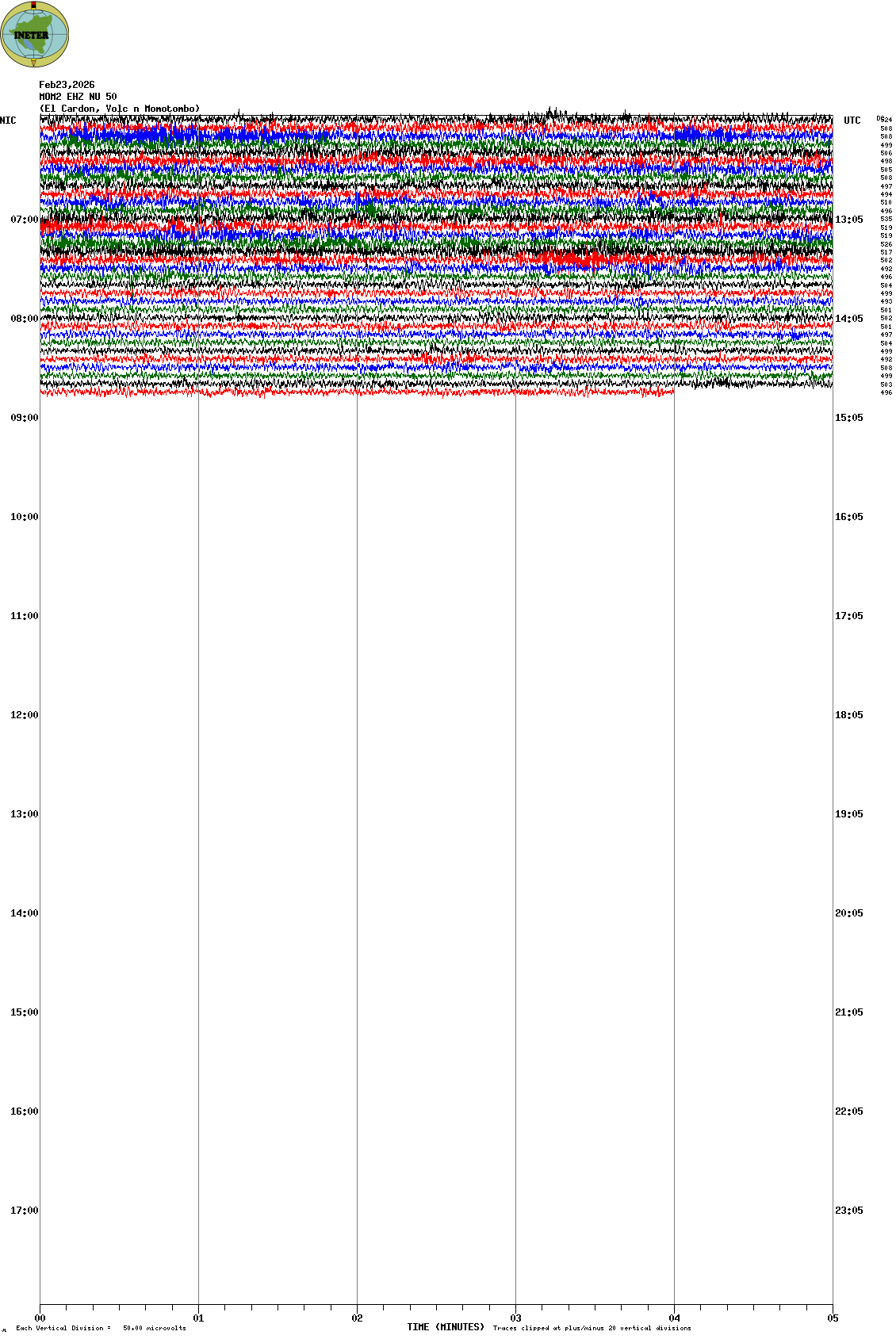The image size is (896, 1339).
Task: Click the 15:05 UTC time marker
Action: [x=848, y=418]
